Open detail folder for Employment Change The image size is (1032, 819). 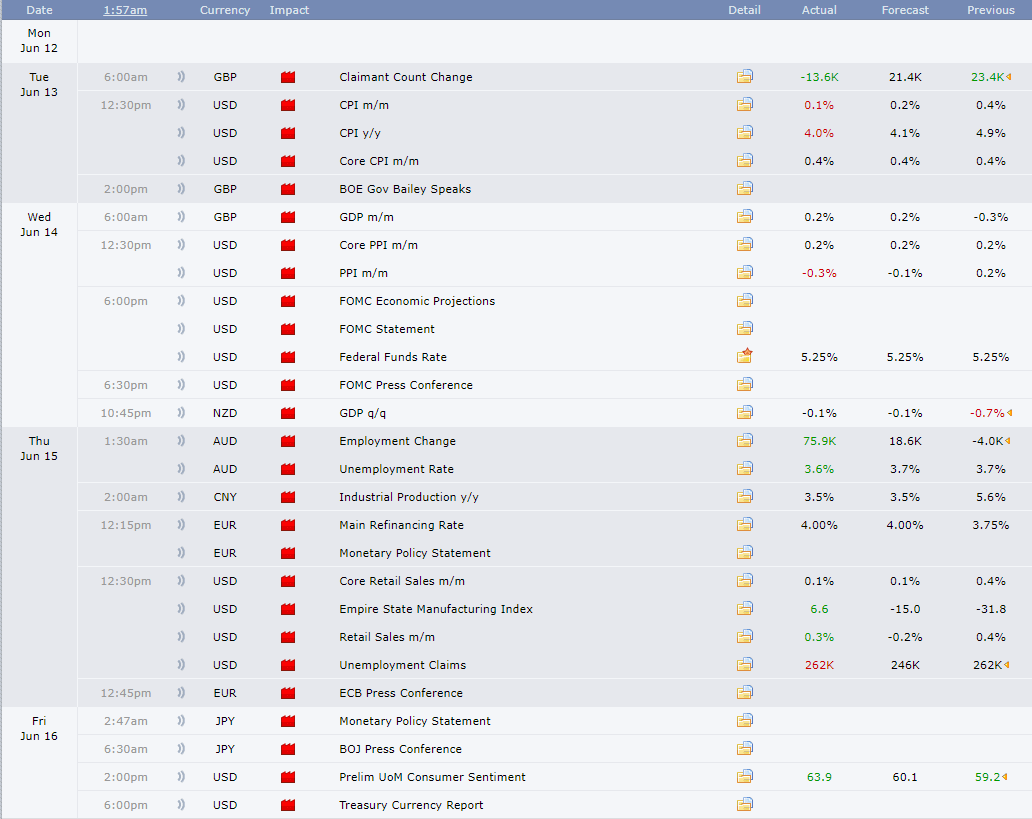coord(744,440)
